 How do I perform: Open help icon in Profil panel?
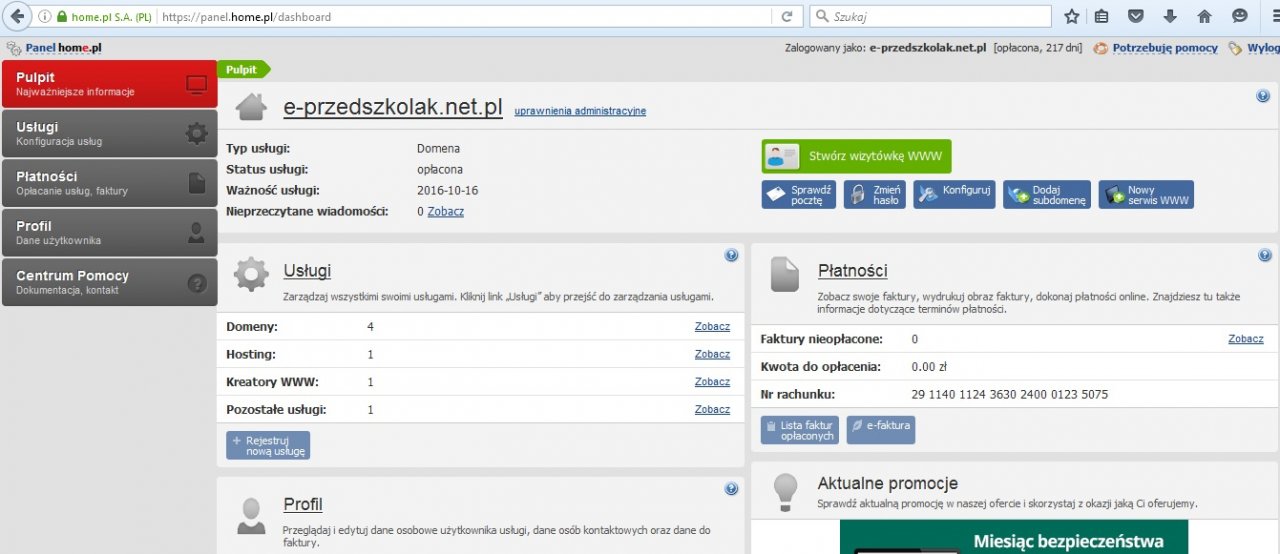click(x=731, y=489)
